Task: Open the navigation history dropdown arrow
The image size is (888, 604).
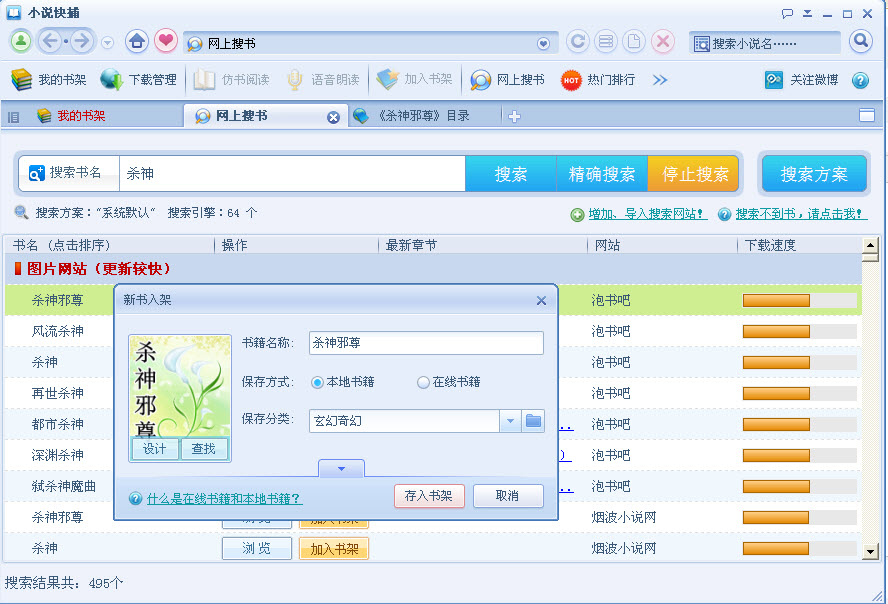Action: 108,42
